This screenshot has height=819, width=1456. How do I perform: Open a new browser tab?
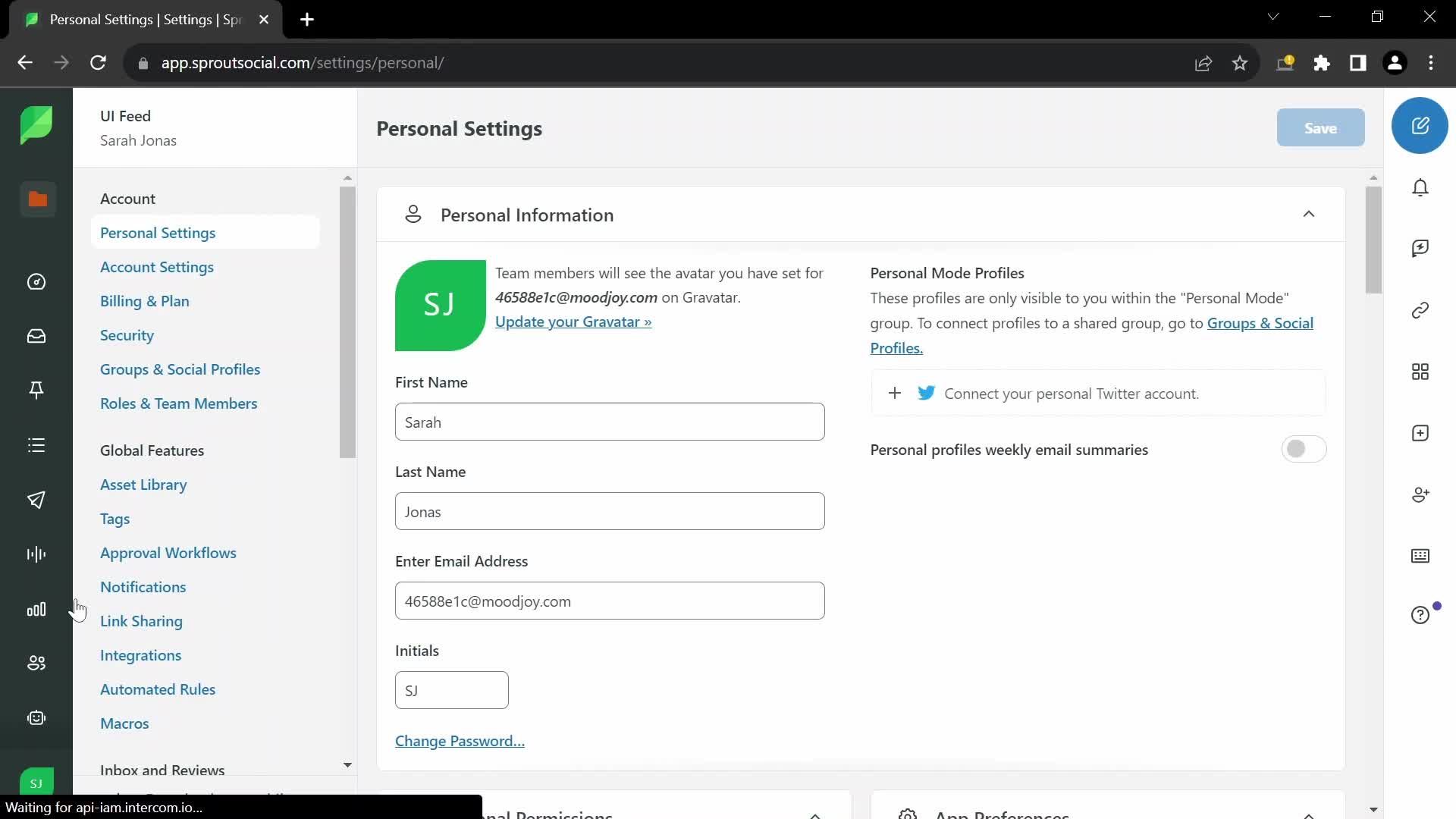307,20
